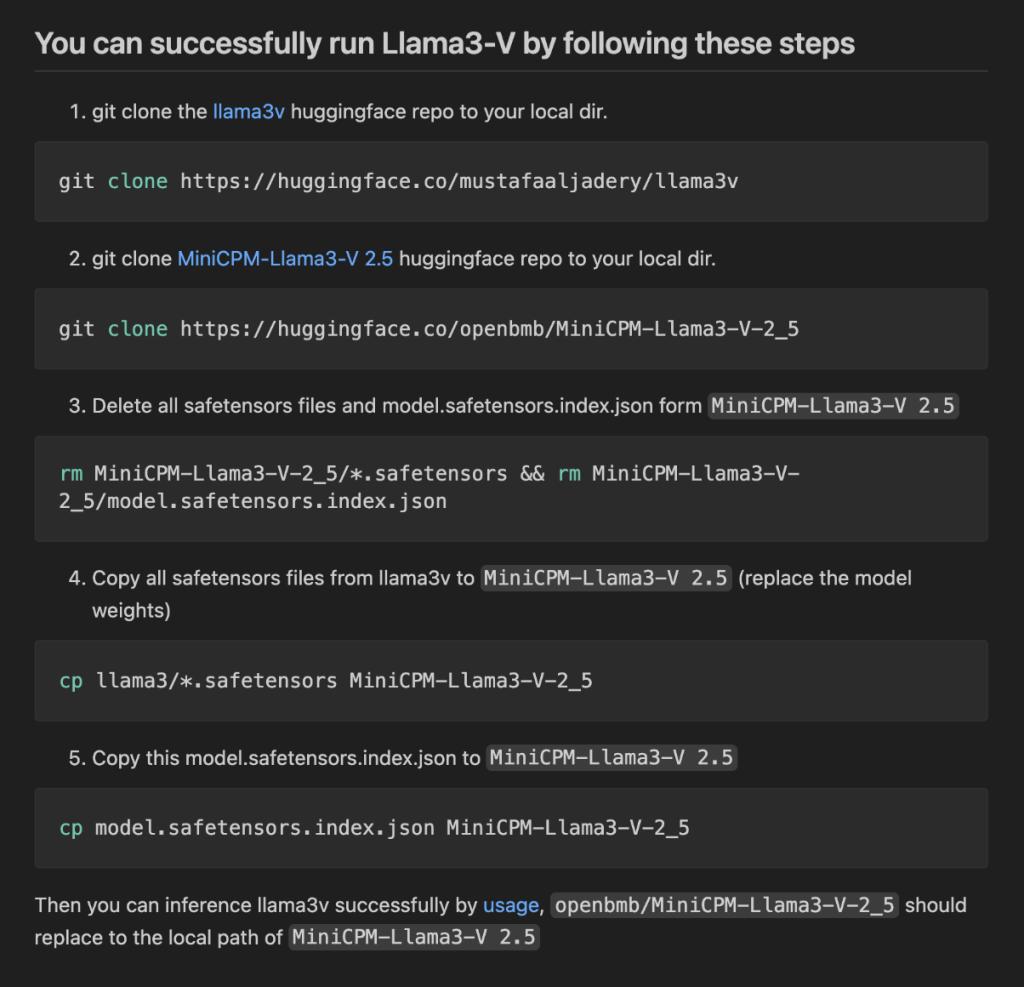
Task: Click the "cp model.safetensors.index.json" code block
Action: (x=511, y=828)
